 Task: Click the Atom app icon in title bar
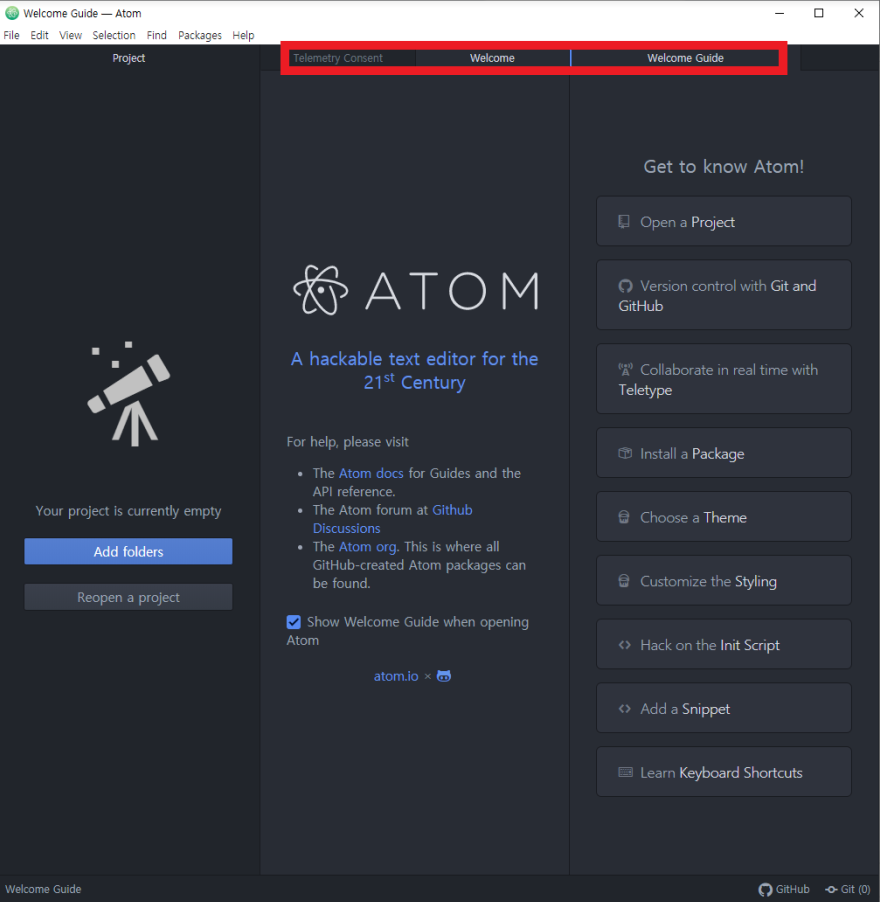[x=12, y=13]
